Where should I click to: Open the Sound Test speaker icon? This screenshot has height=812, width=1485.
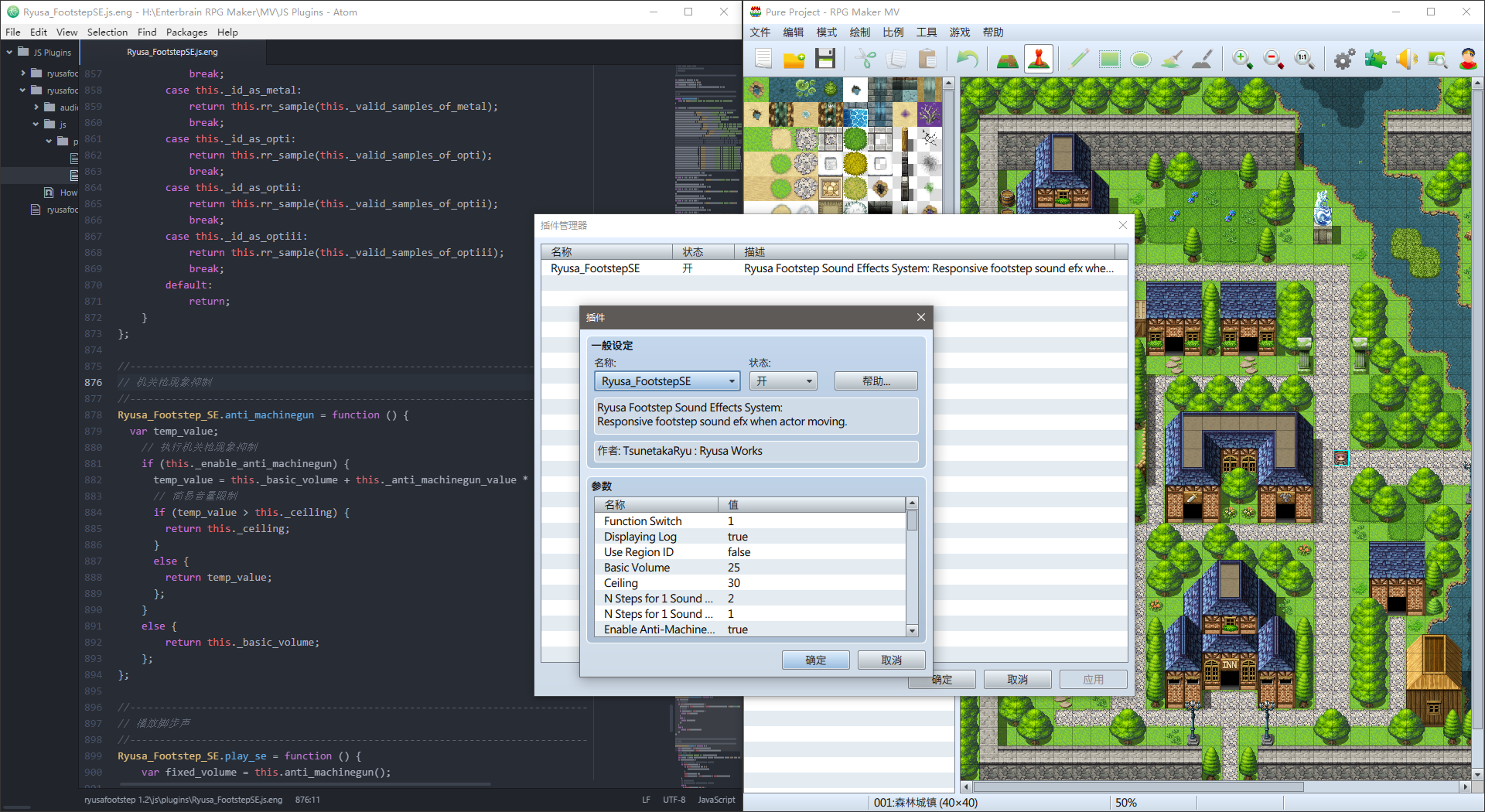(1406, 59)
